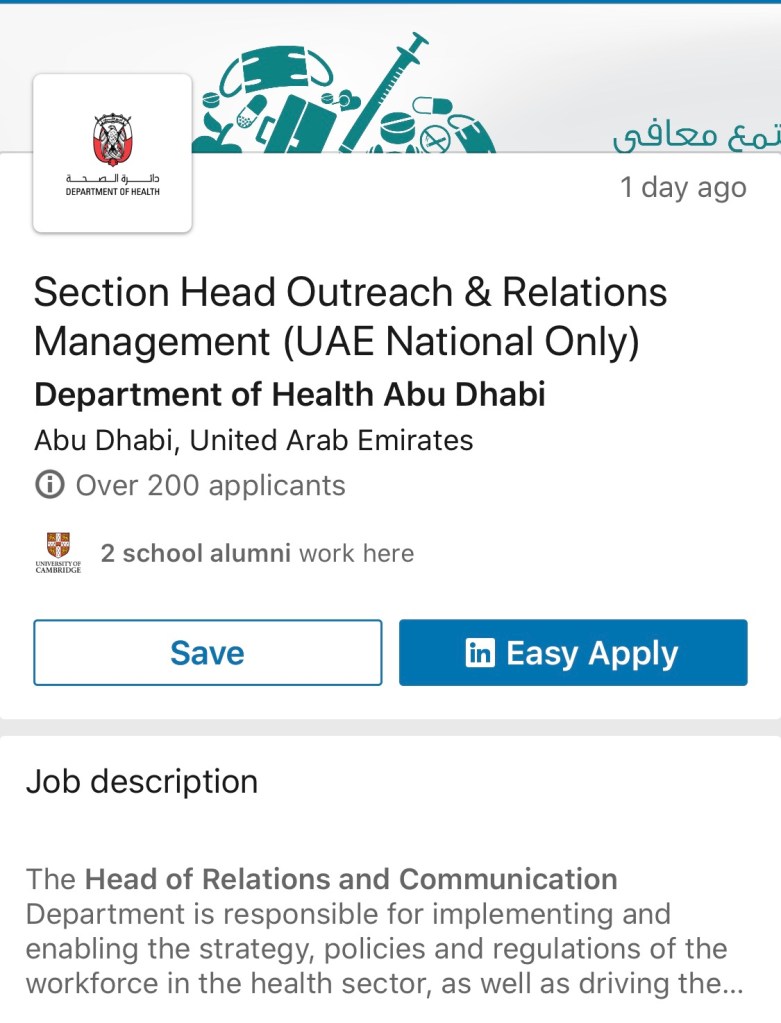Click the Arabic text in the banner

coord(696,137)
